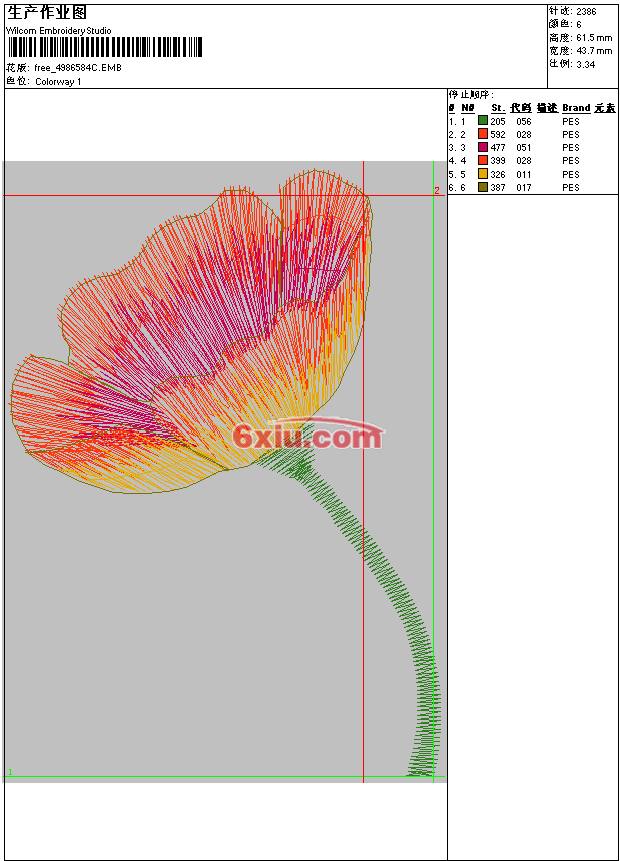Click the colour count line 颜色: 6

(x=565, y=24)
